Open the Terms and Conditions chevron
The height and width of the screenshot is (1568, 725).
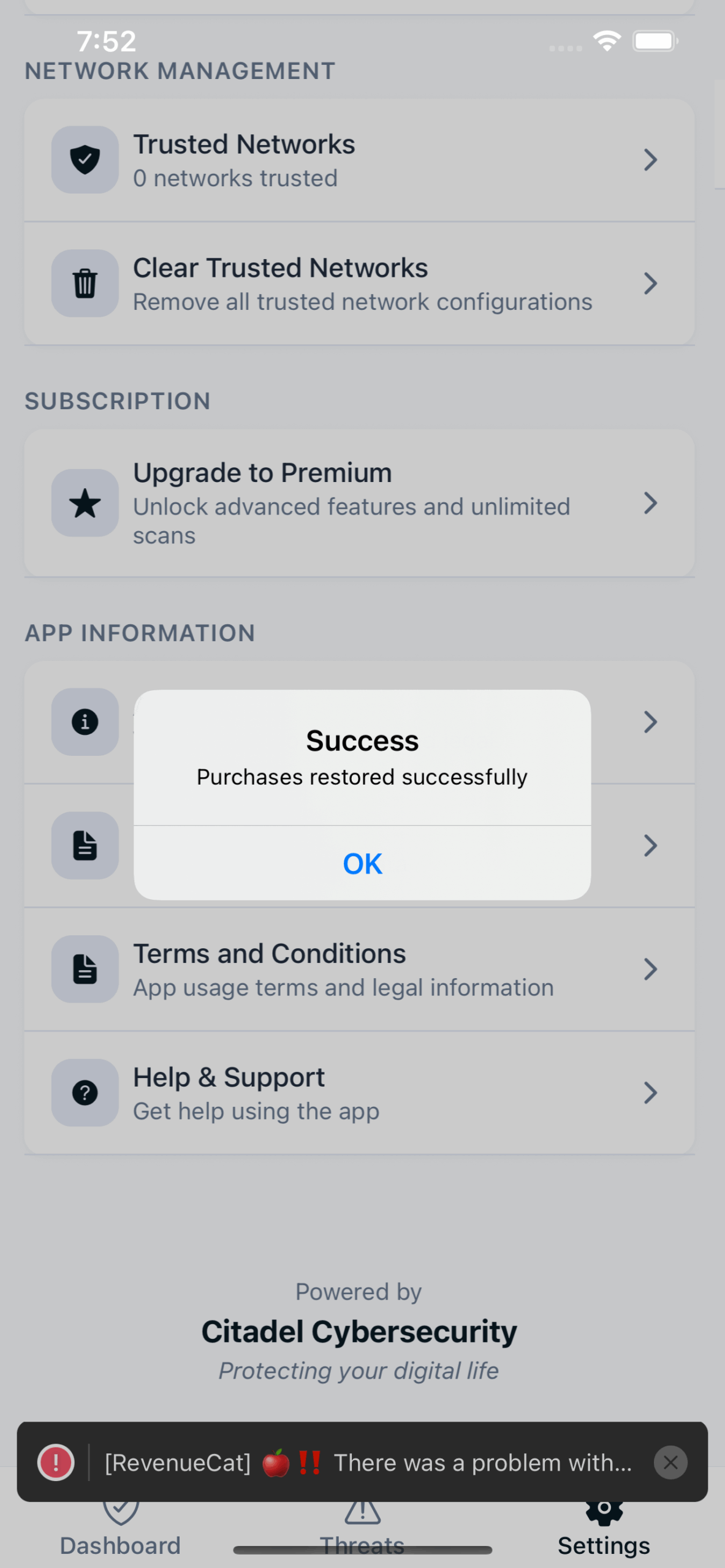coord(650,969)
